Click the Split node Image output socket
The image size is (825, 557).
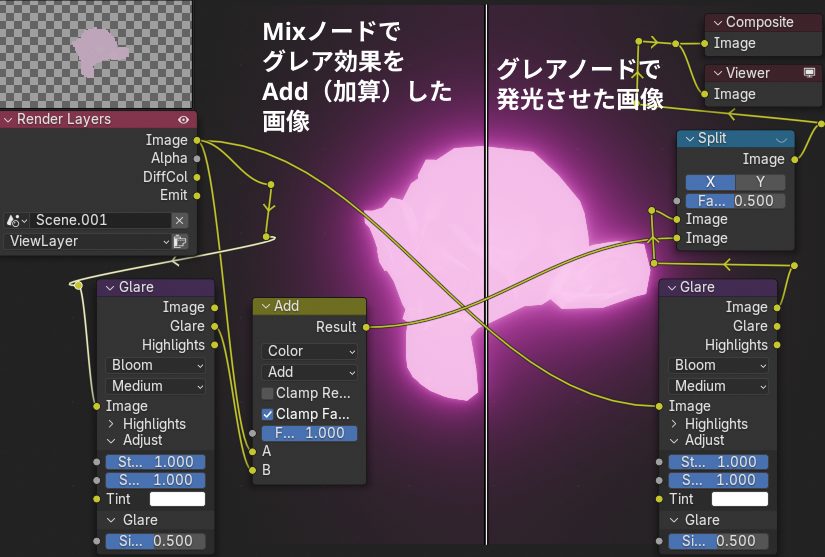tap(795, 159)
